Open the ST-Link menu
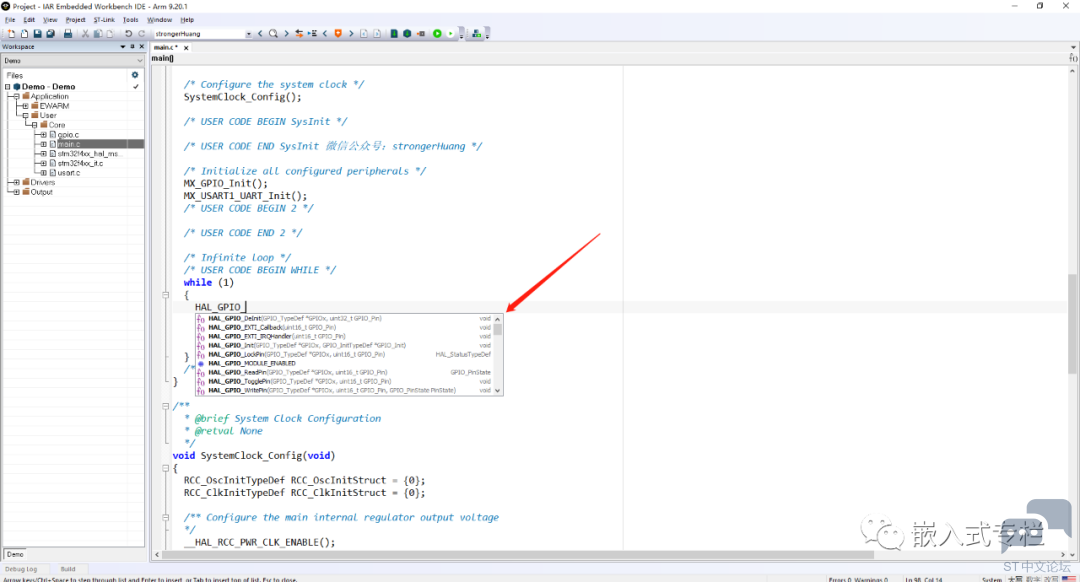This screenshot has height=582, width=1080. point(103,19)
